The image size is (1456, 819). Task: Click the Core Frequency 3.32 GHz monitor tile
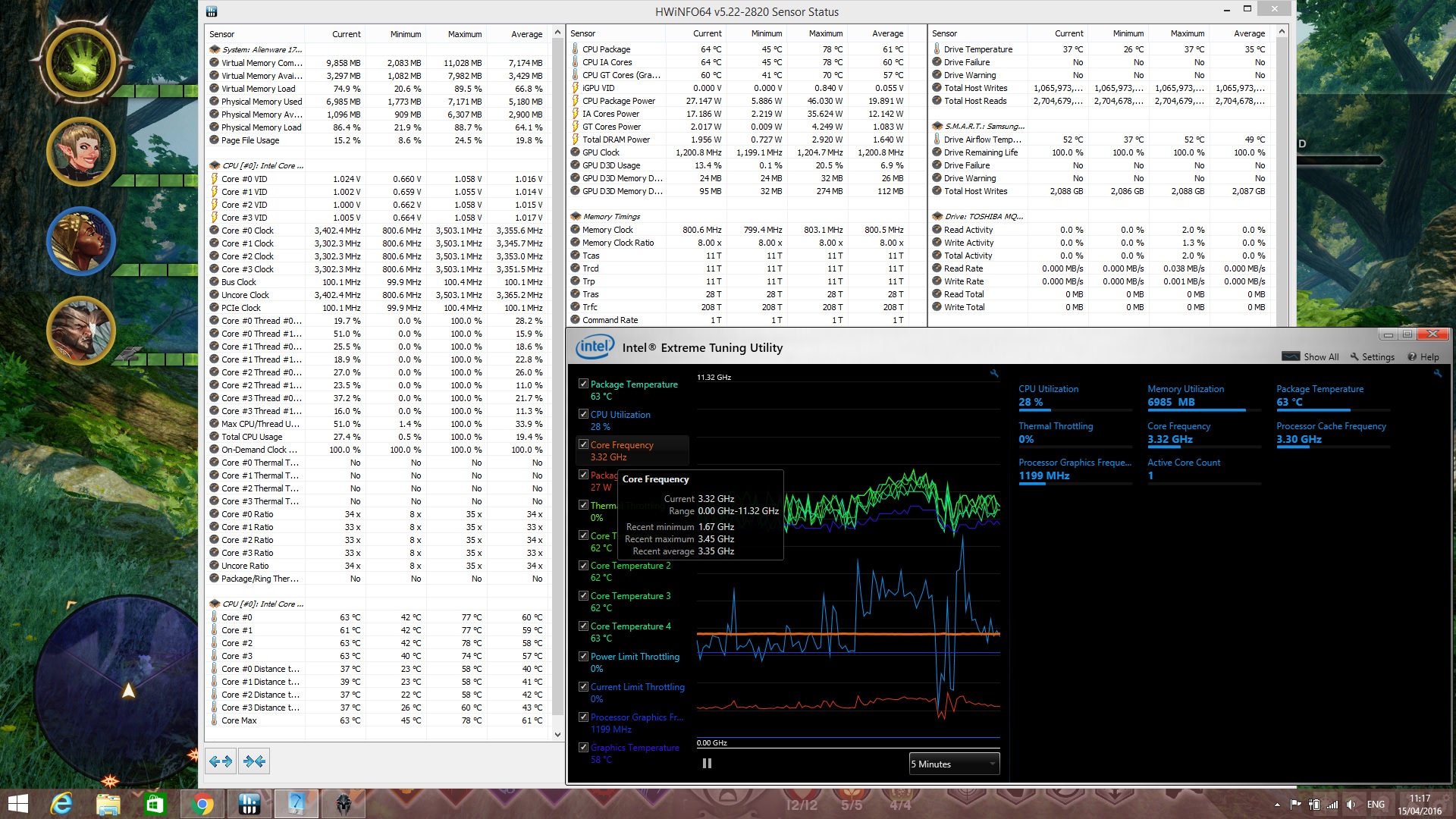click(x=1203, y=434)
